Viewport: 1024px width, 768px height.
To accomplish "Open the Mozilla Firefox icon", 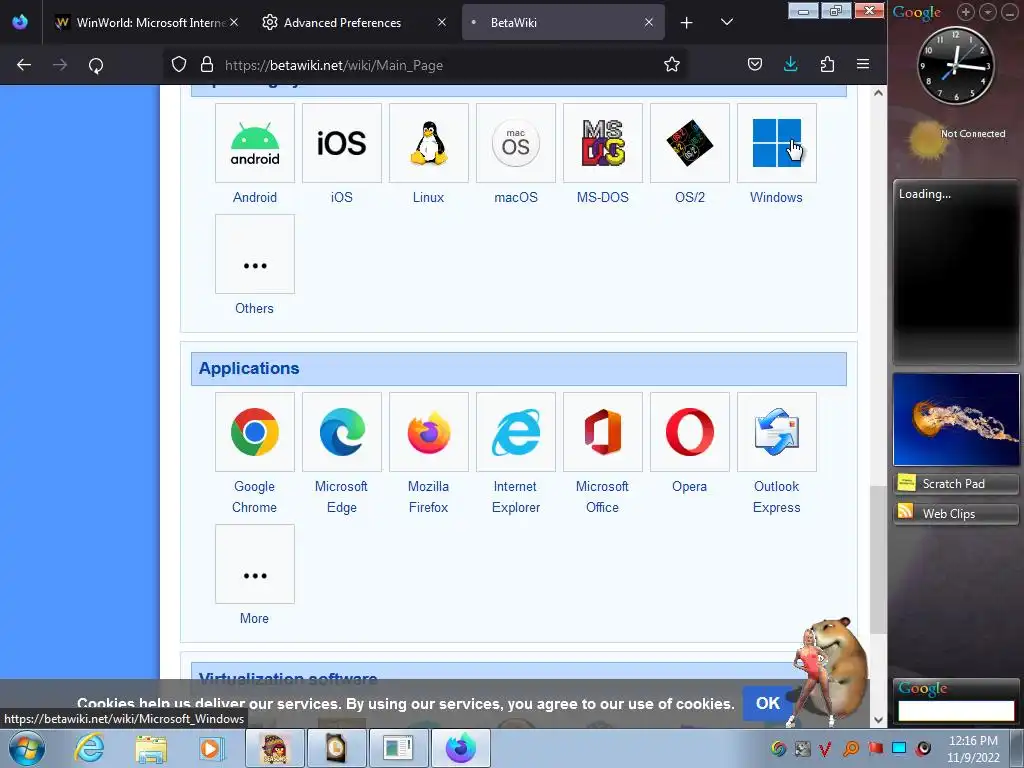I will 428,432.
